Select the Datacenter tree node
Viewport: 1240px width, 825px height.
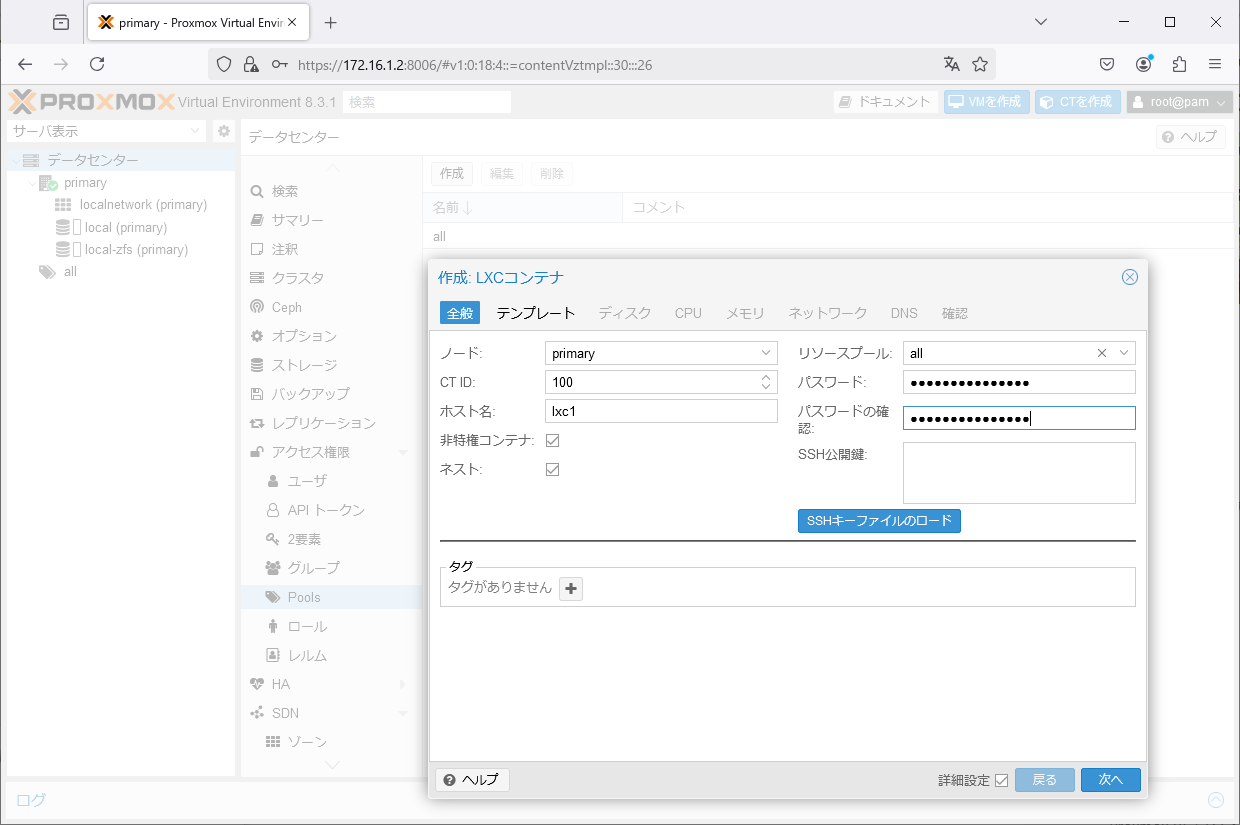pyautogui.click(x=92, y=160)
